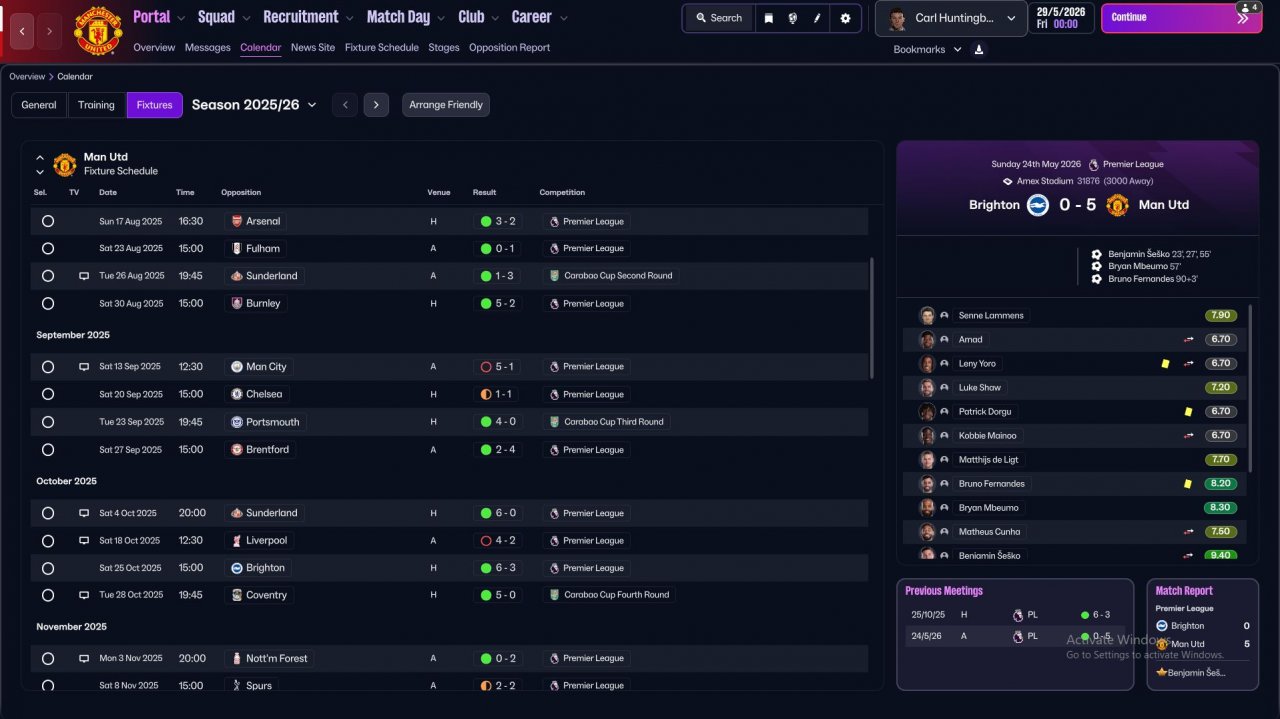The height and width of the screenshot is (719, 1280).
Task: Click the 25/10/25 previous meeting row
Action: [x=1015, y=615]
